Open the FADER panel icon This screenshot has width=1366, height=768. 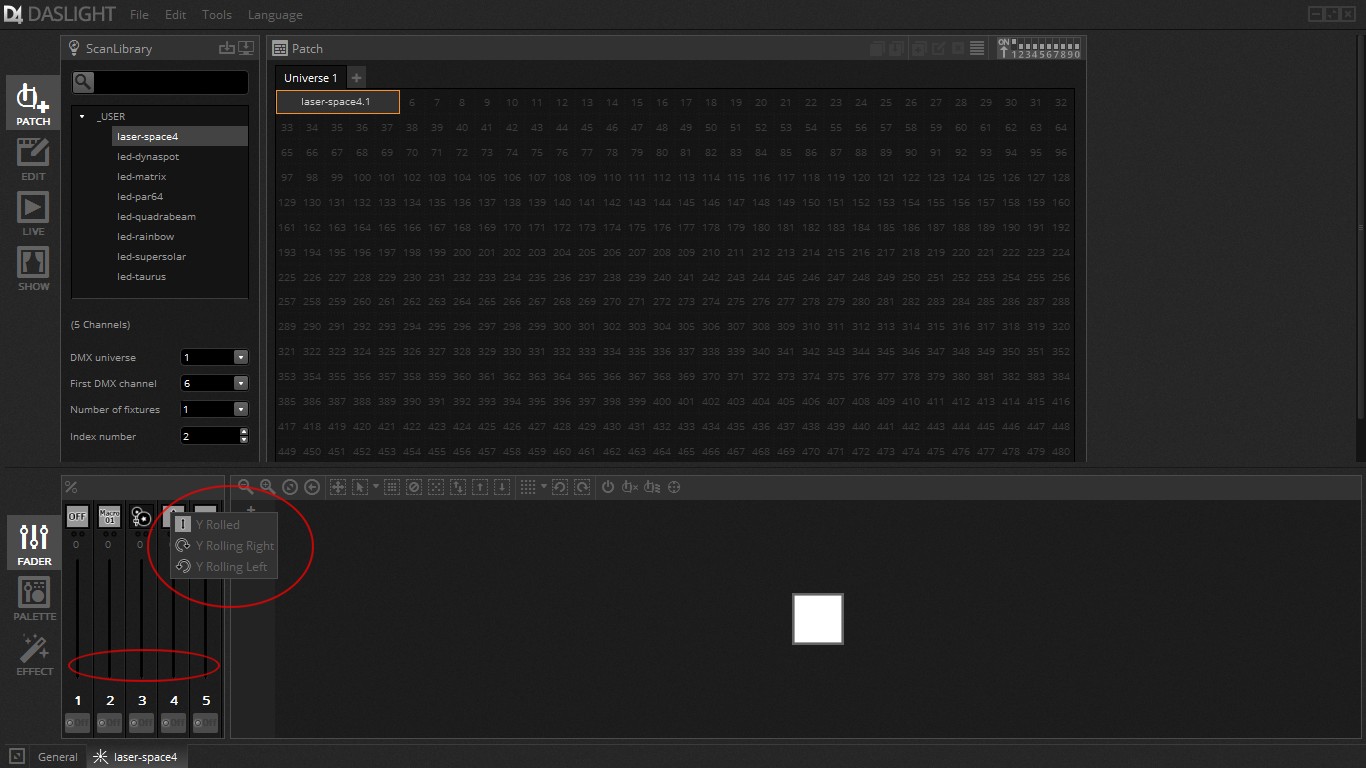[x=34, y=543]
